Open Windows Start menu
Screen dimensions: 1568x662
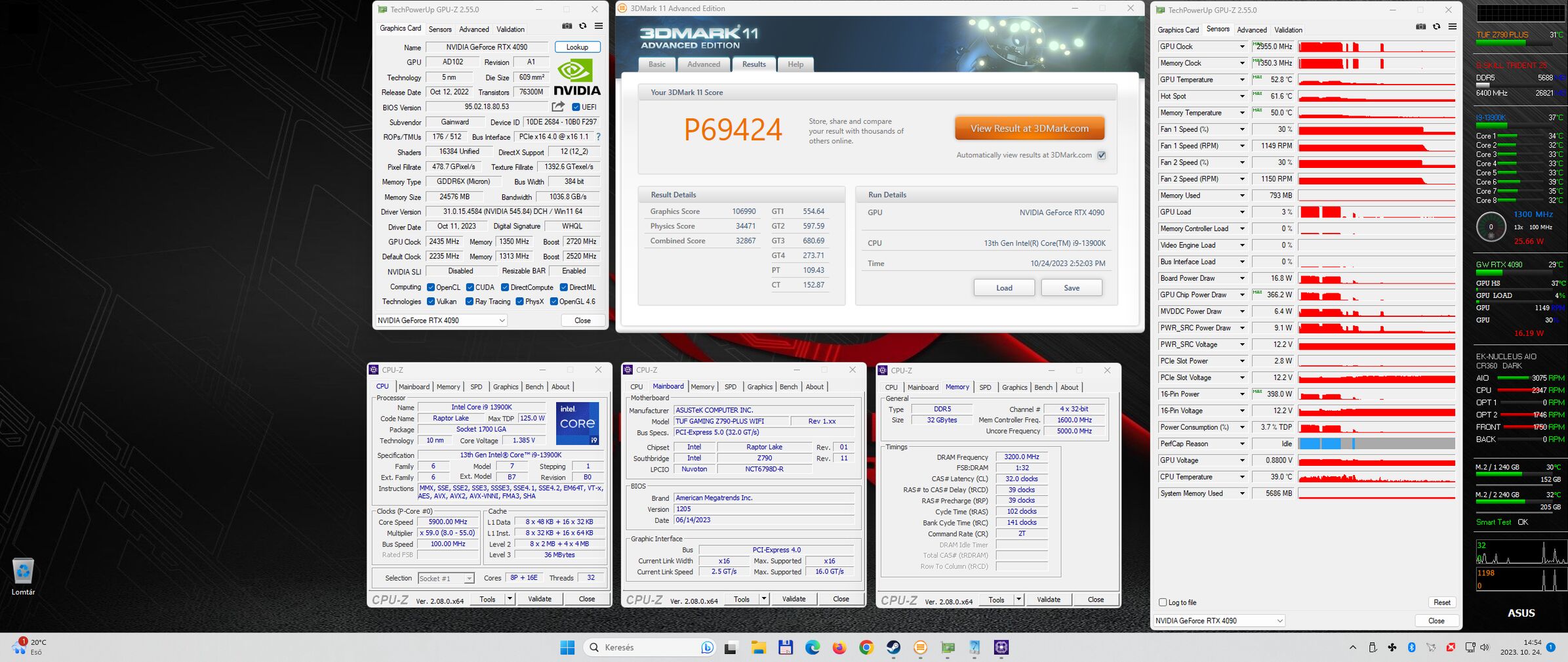point(567,648)
